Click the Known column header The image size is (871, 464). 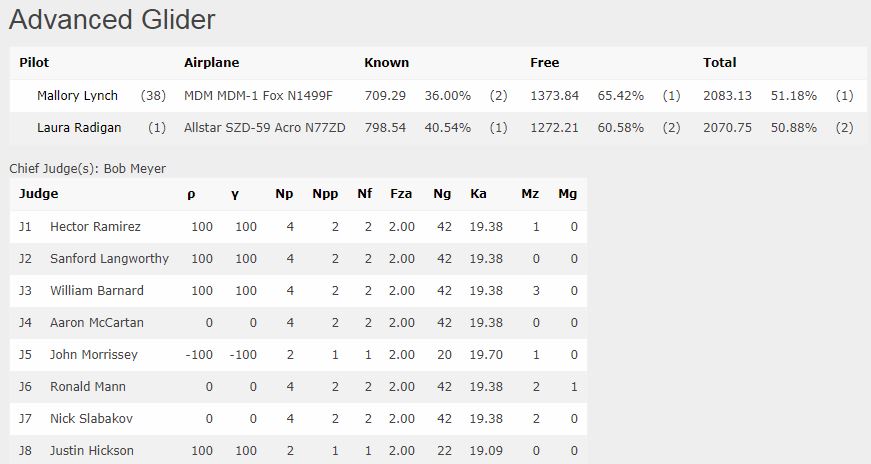387,63
